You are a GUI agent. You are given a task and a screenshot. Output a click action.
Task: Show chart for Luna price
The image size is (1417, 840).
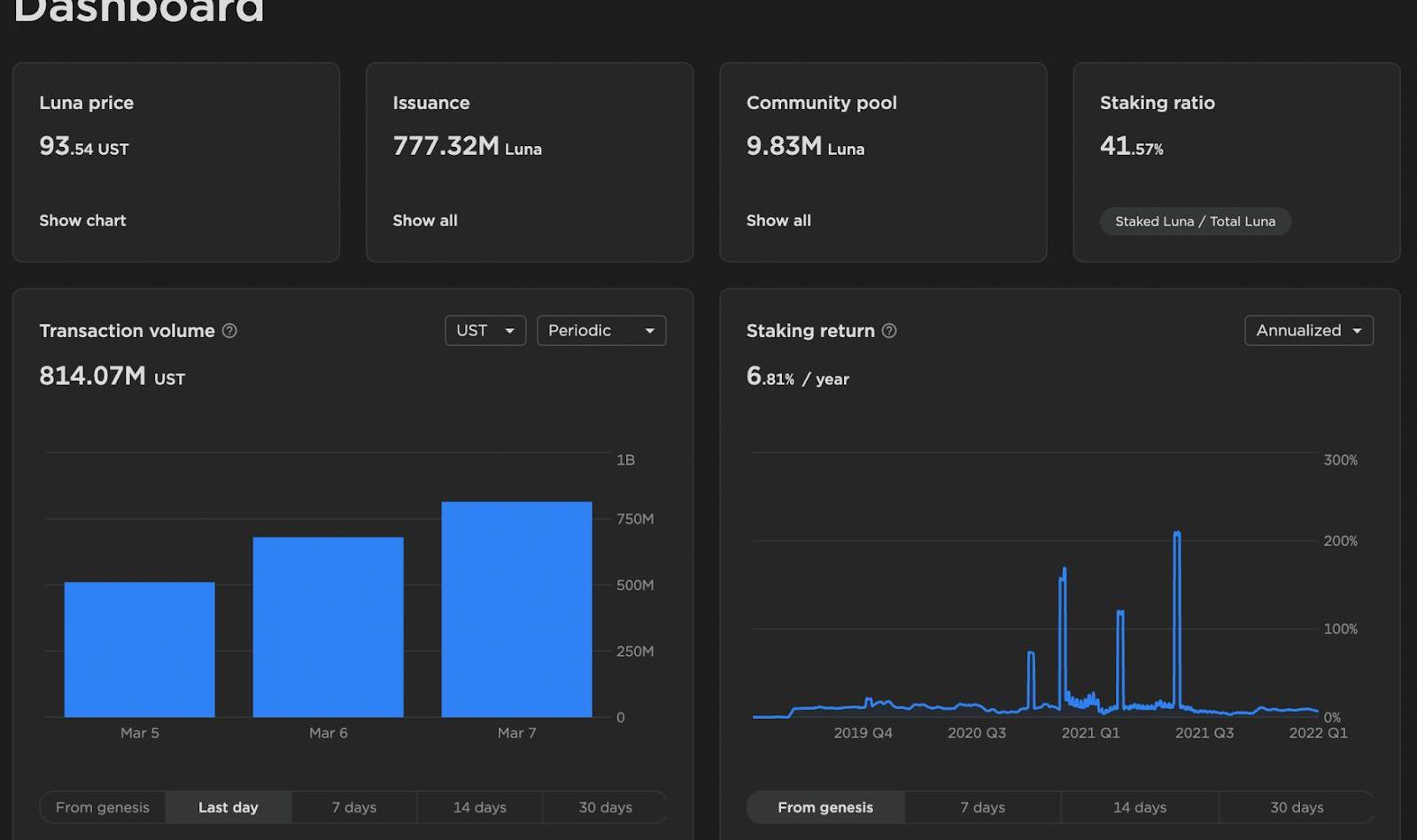point(82,220)
